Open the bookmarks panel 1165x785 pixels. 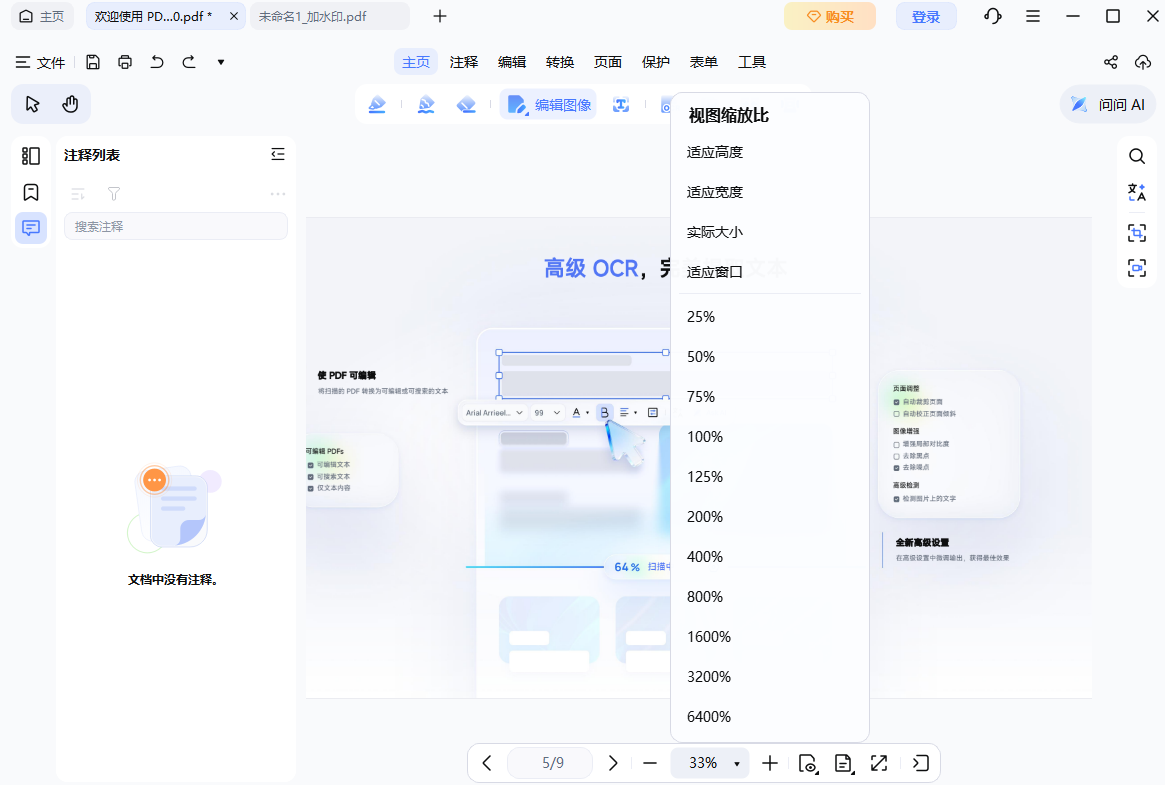pos(30,192)
